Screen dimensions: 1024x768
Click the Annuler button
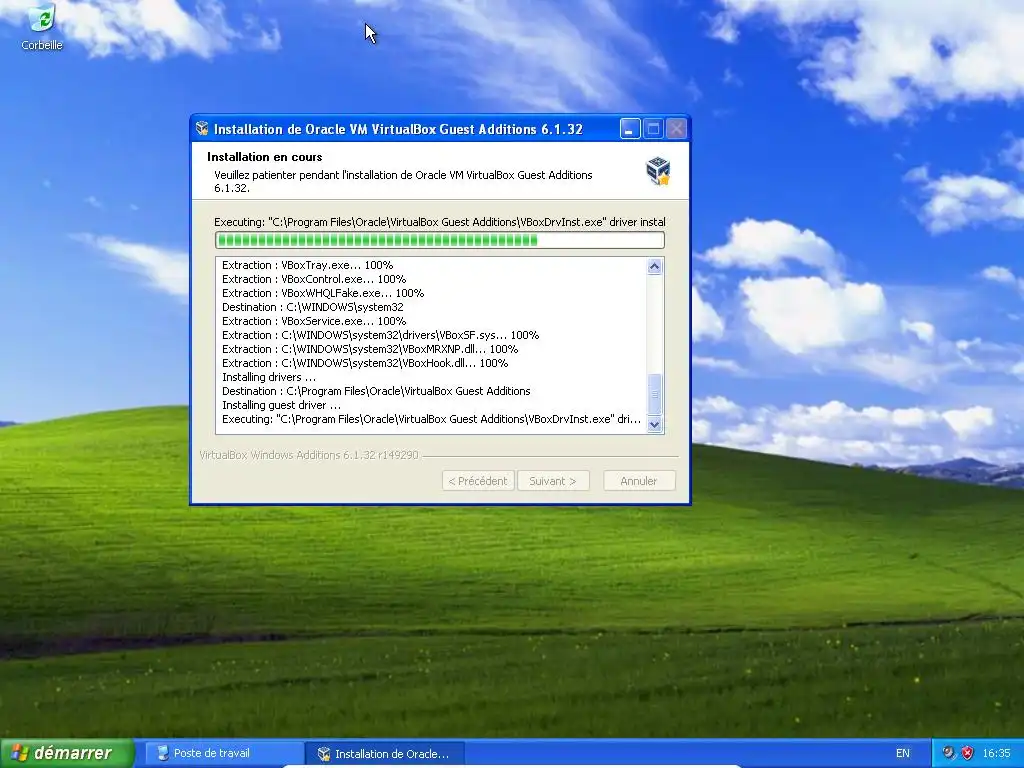point(639,481)
